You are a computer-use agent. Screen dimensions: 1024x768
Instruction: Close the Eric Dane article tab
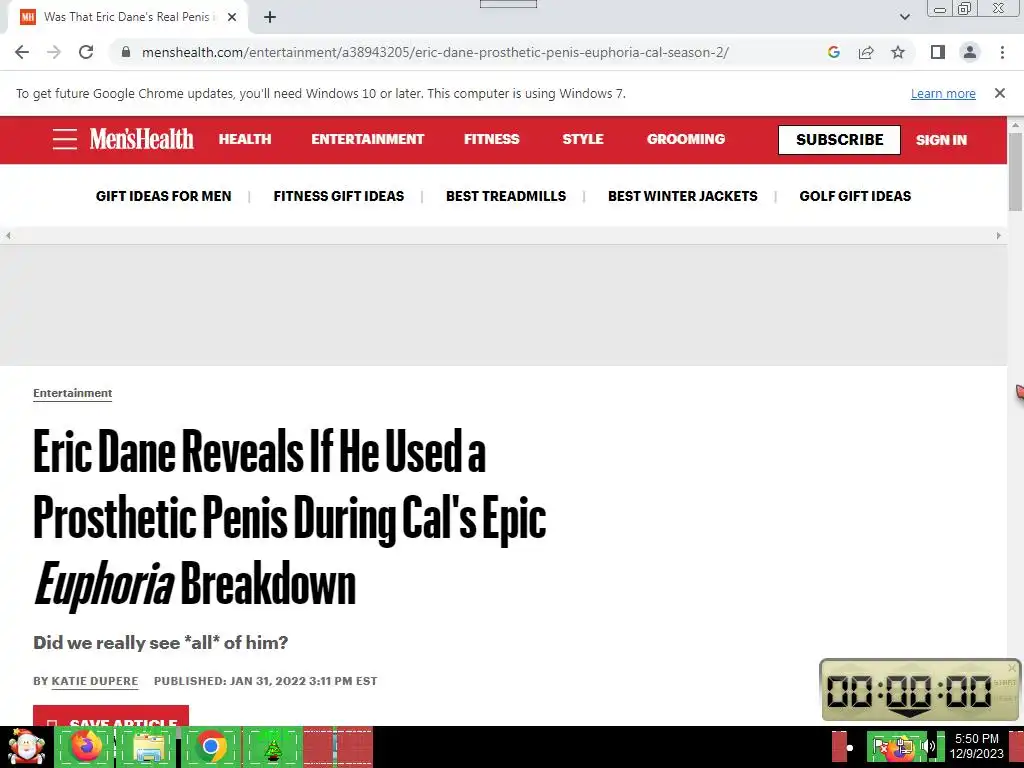[232, 17]
